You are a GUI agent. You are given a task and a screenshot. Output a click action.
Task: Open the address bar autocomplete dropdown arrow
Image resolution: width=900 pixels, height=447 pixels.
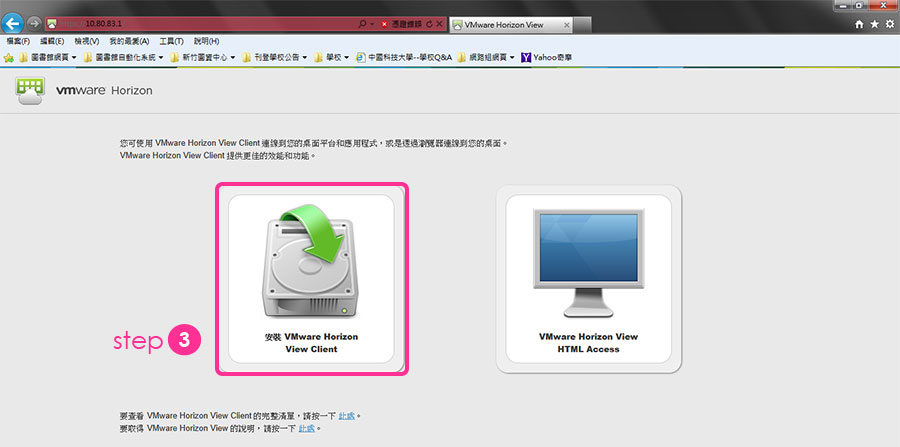[x=372, y=24]
